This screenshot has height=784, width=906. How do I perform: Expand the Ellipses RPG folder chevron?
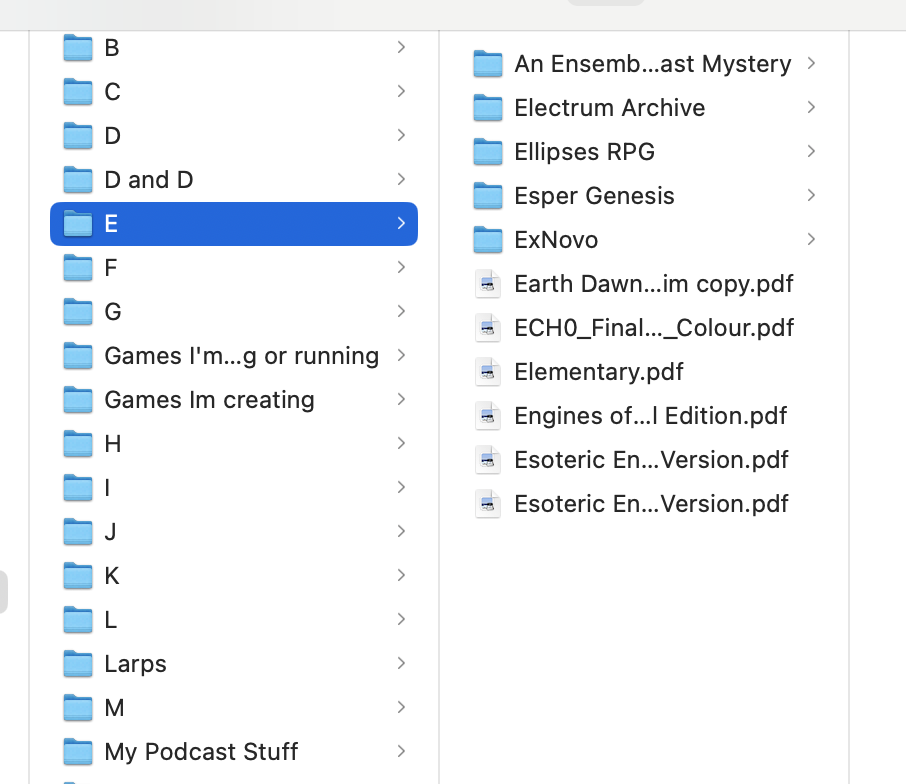811,151
